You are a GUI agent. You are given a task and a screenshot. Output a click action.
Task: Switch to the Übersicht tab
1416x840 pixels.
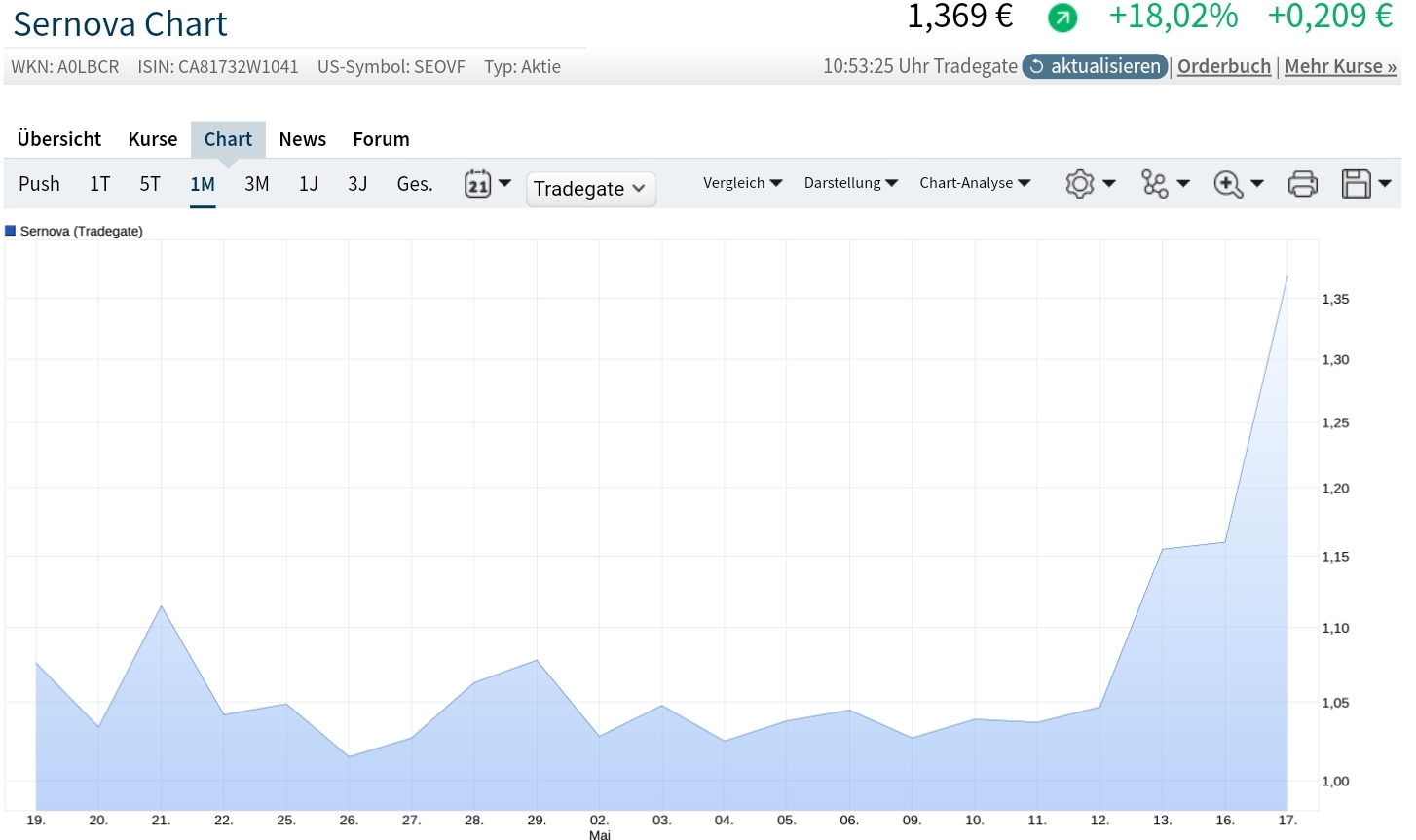pyautogui.click(x=59, y=139)
